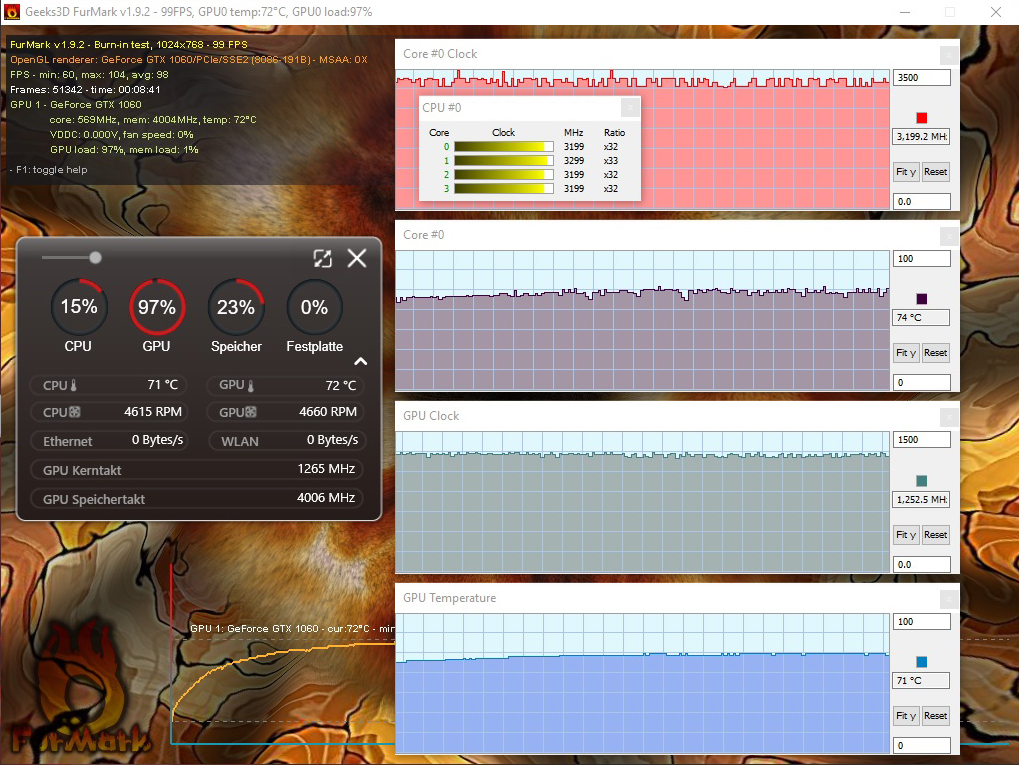Click the GPU fan icon
Viewport: 1019px width, 765px height.
coord(251,412)
